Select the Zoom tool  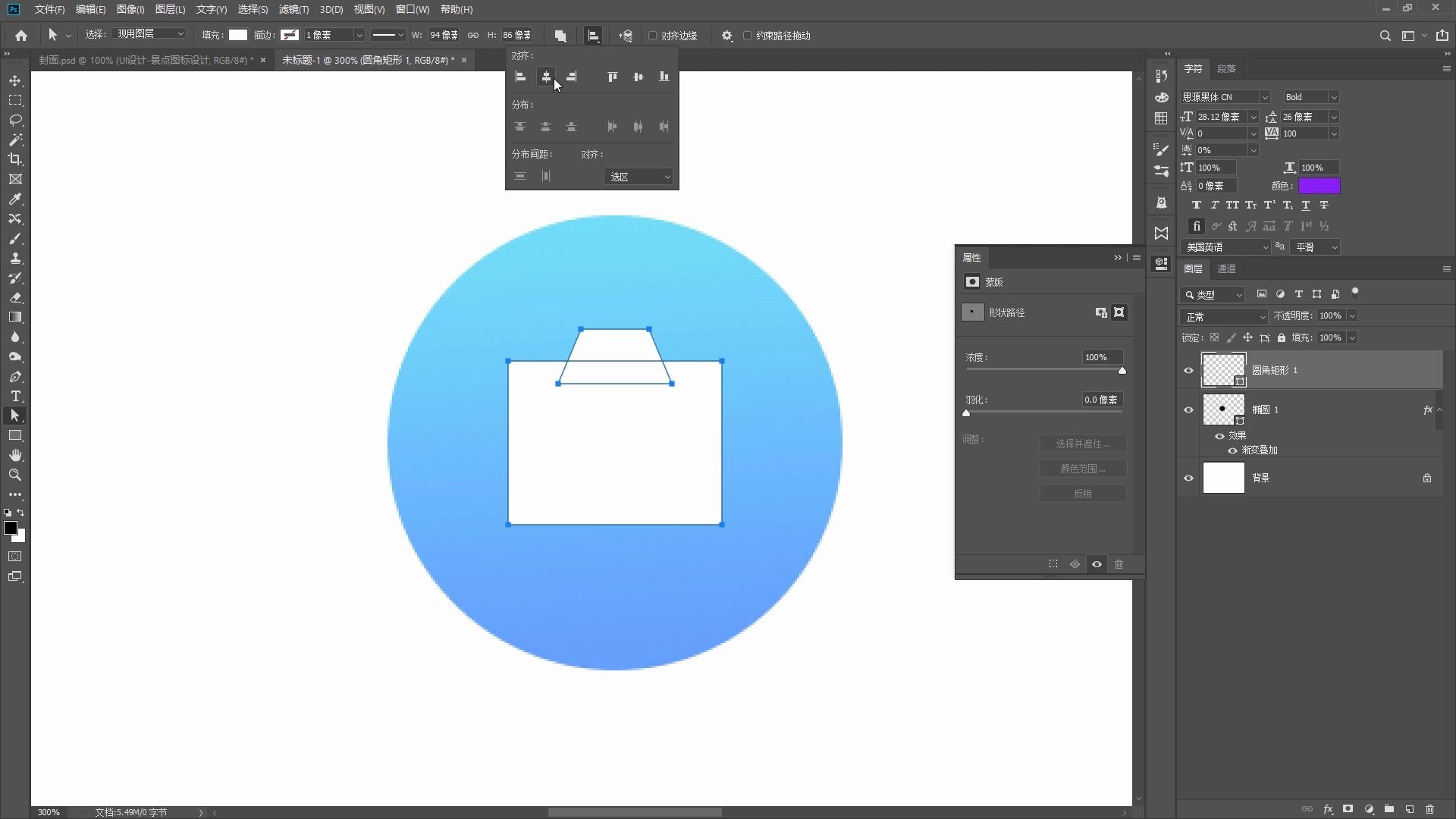[x=15, y=475]
